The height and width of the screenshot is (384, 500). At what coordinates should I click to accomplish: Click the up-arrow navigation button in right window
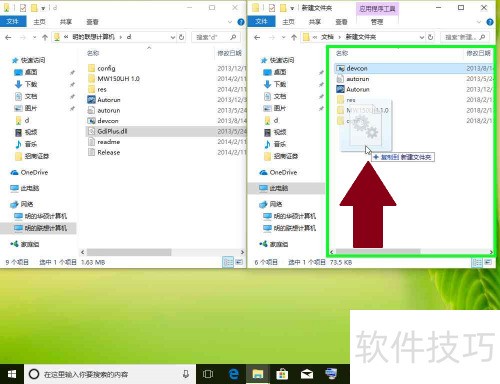click(x=294, y=37)
